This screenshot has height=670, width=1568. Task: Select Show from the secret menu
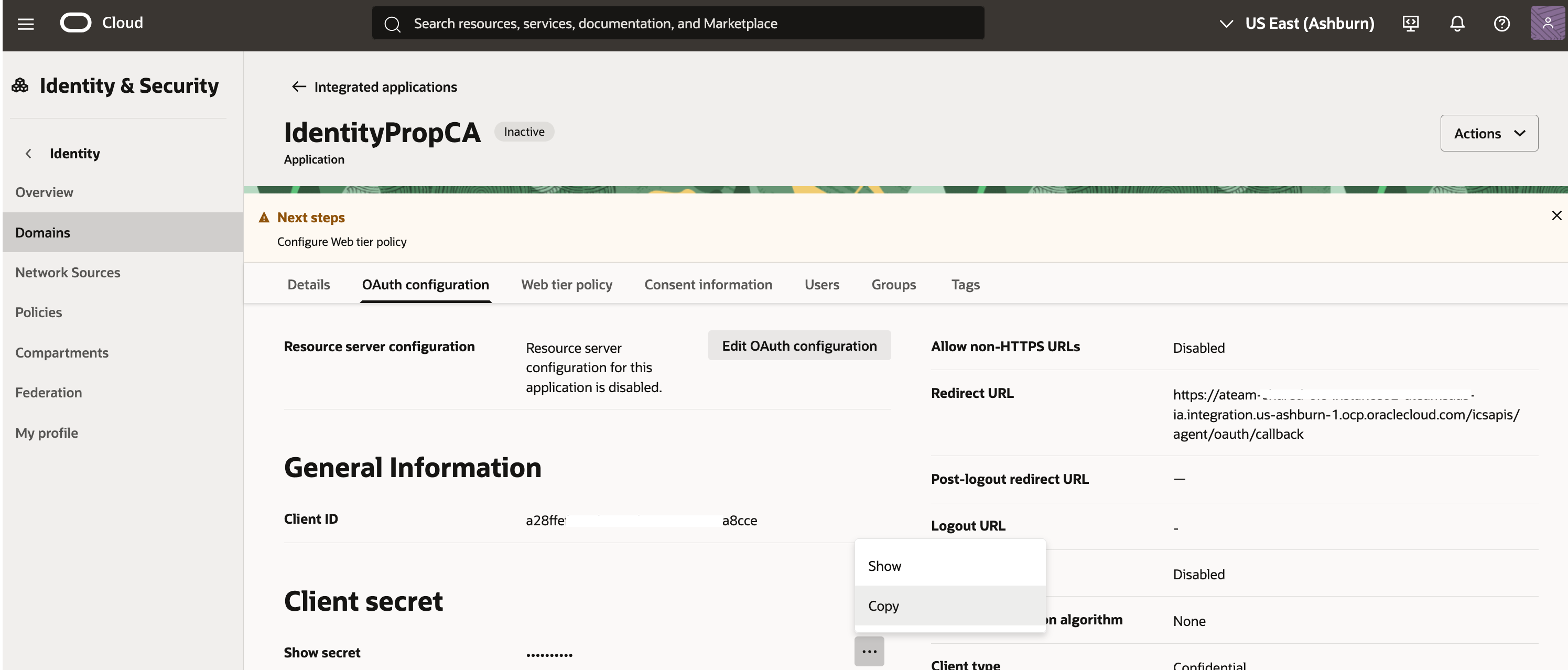tap(884, 565)
